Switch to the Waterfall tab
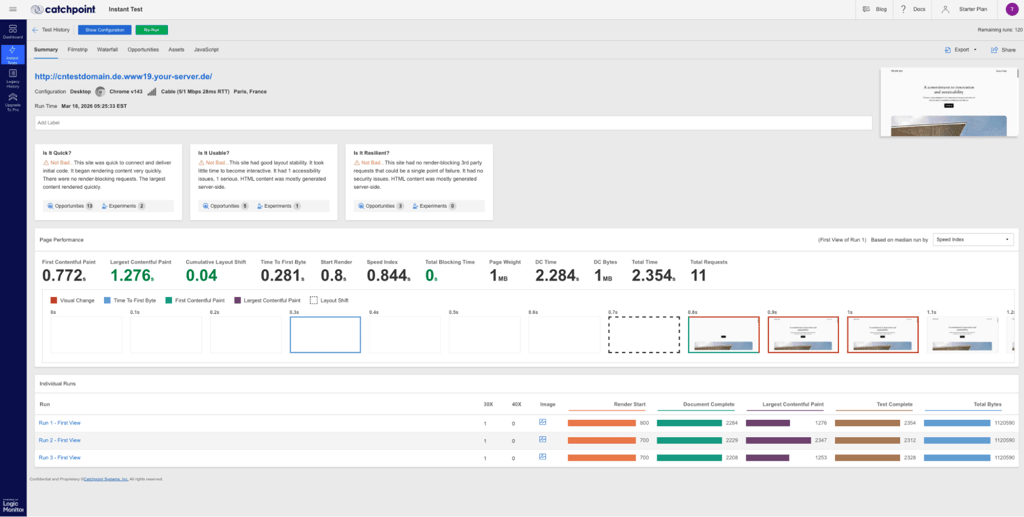 pos(107,50)
